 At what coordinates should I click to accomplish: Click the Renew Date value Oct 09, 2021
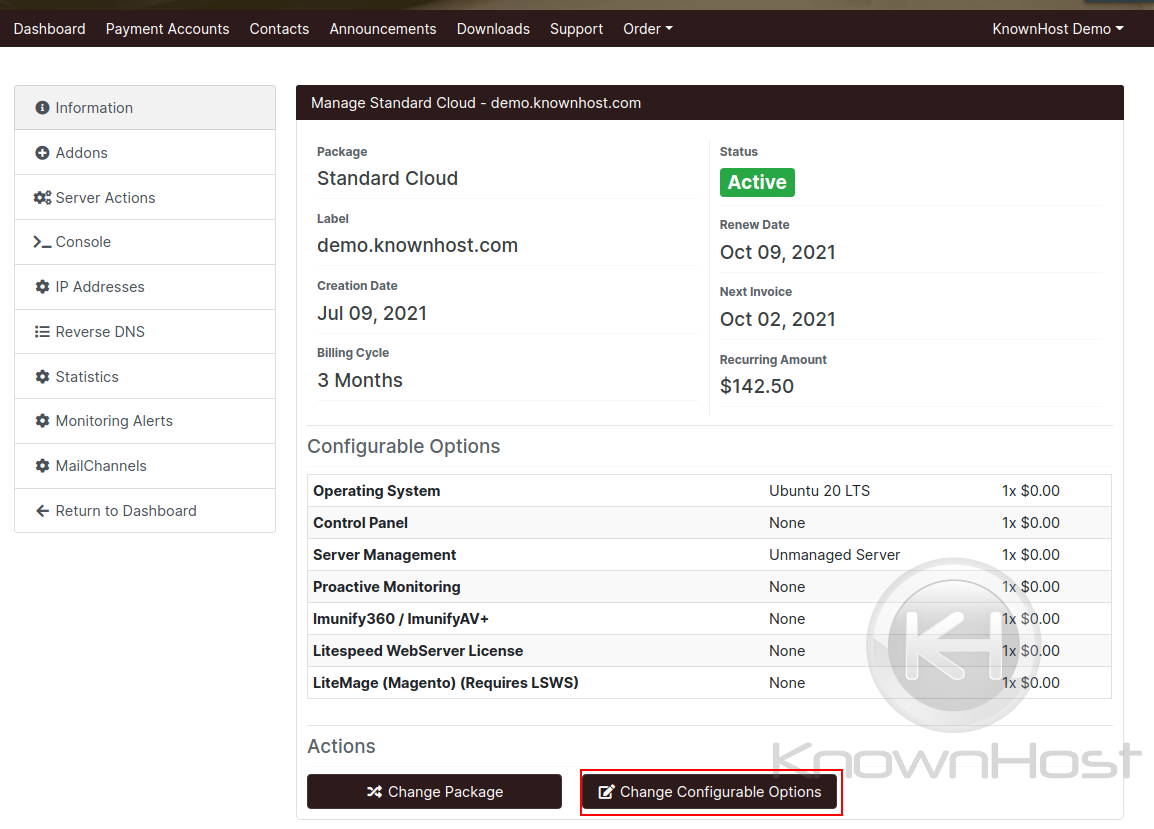[x=777, y=252]
